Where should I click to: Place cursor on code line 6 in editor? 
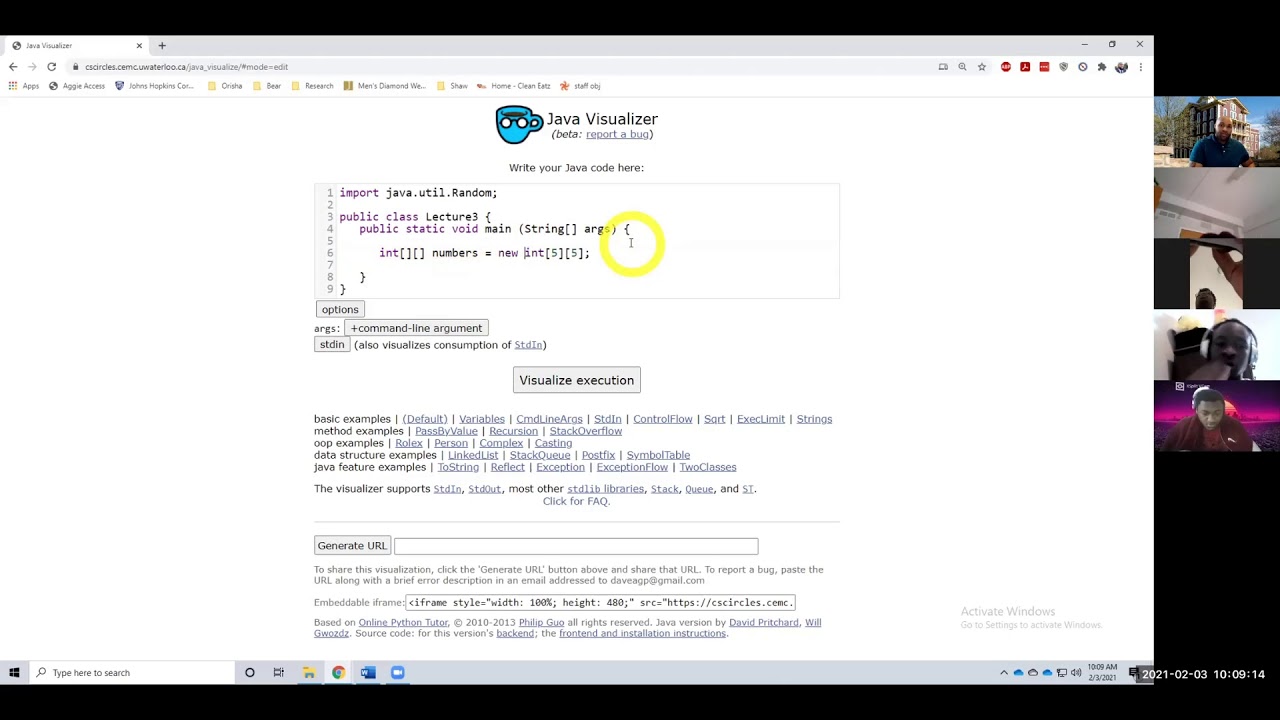tap(484, 253)
